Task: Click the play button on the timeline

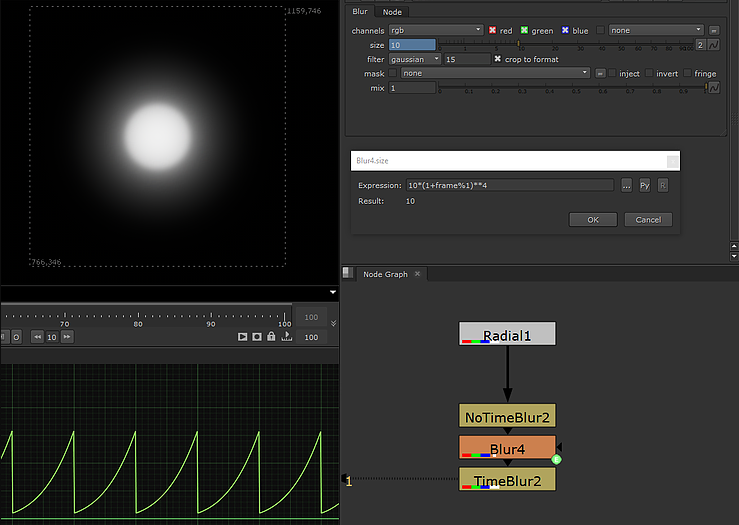Action: pos(242,337)
